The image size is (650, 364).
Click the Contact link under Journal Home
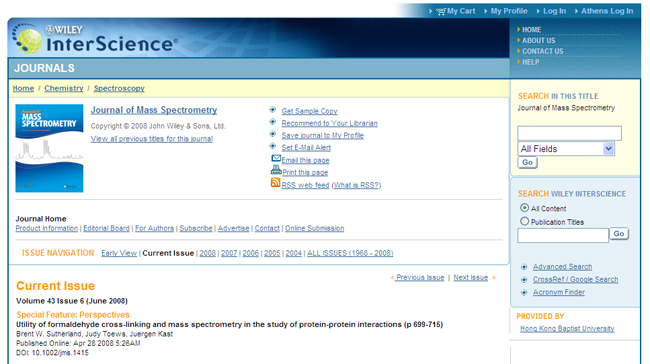pyautogui.click(x=267, y=228)
